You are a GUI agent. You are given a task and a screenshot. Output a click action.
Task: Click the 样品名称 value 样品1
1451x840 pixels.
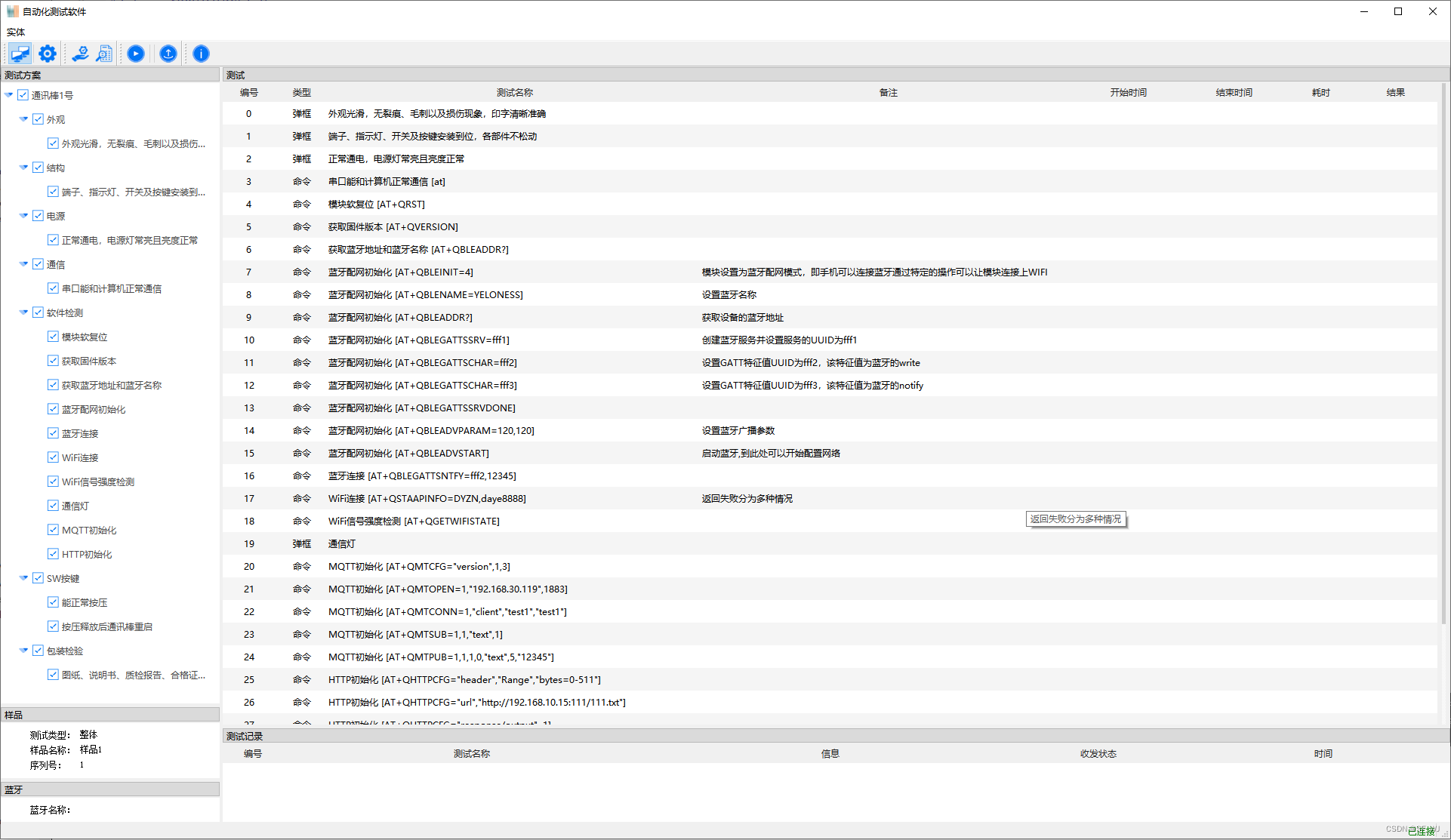[91, 749]
